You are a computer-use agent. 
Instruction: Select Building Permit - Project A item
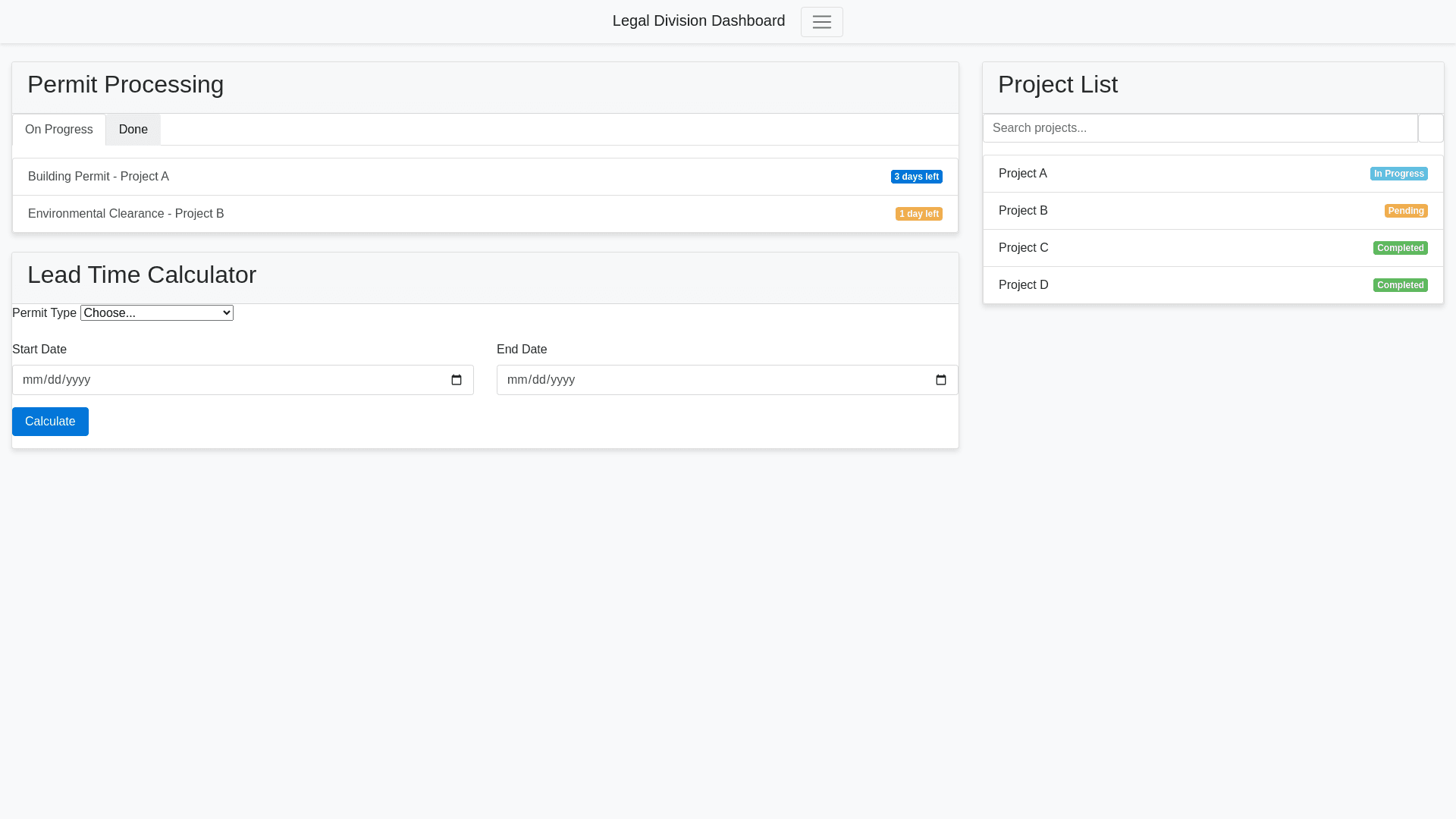[99, 177]
